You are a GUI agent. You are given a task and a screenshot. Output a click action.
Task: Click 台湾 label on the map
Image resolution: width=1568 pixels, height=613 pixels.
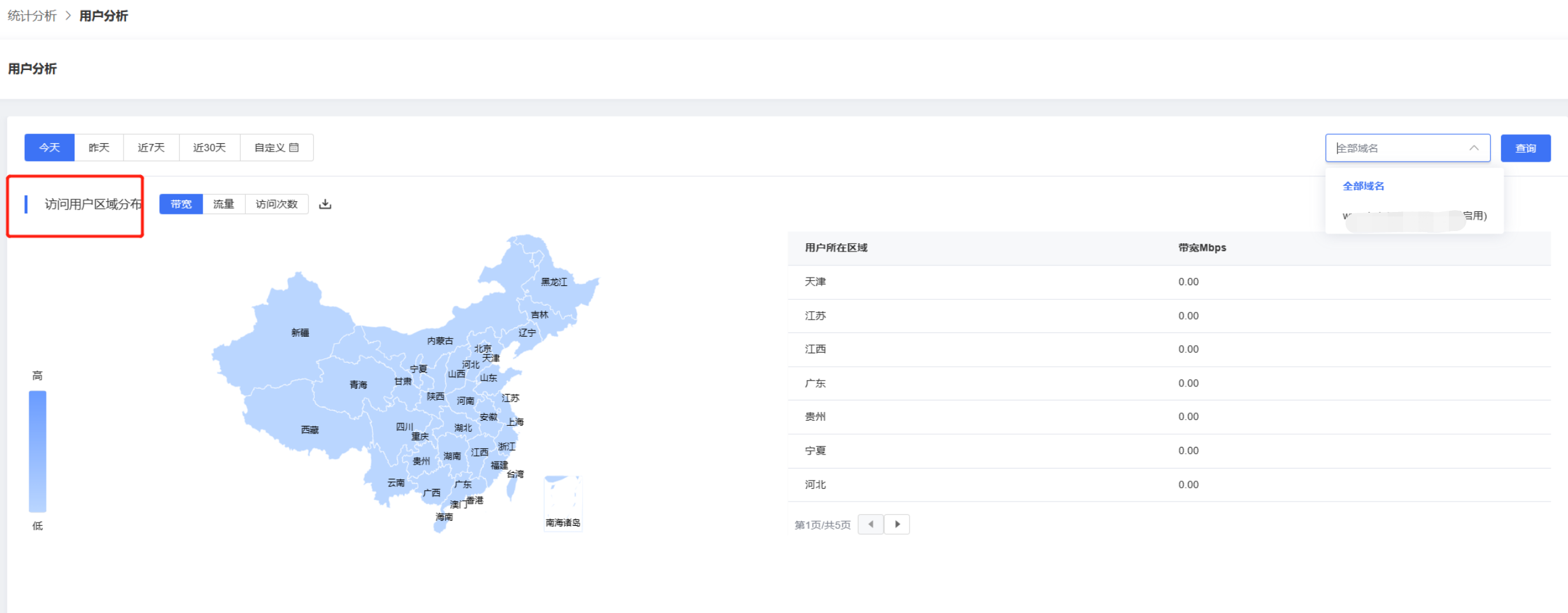515,474
